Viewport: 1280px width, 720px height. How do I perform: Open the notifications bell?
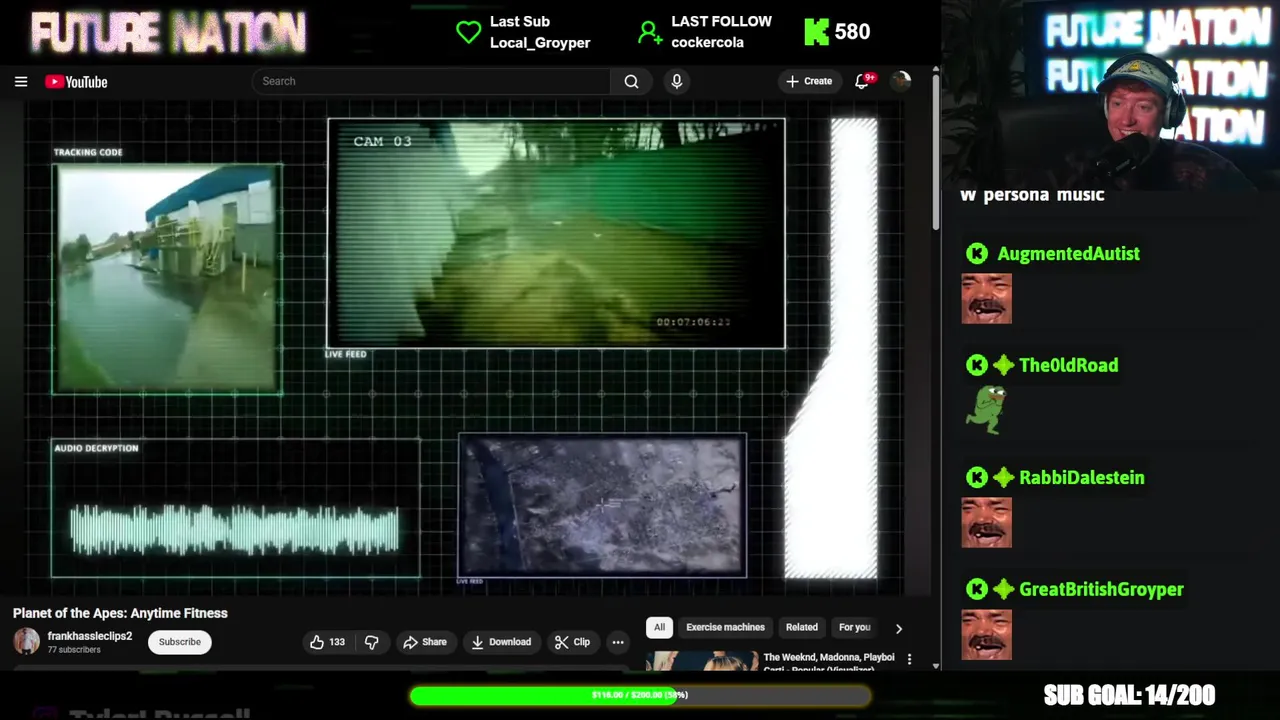[x=862, y=81]
